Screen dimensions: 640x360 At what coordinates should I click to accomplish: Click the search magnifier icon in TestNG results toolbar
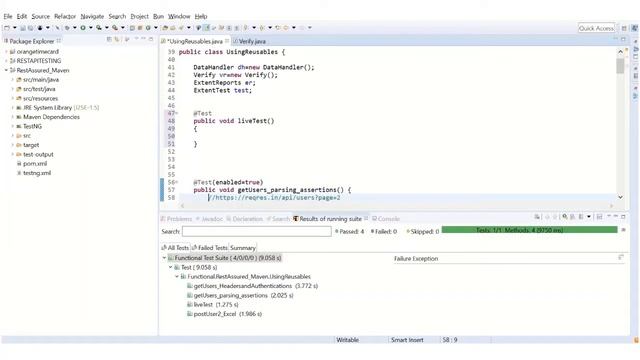(564, 217)
